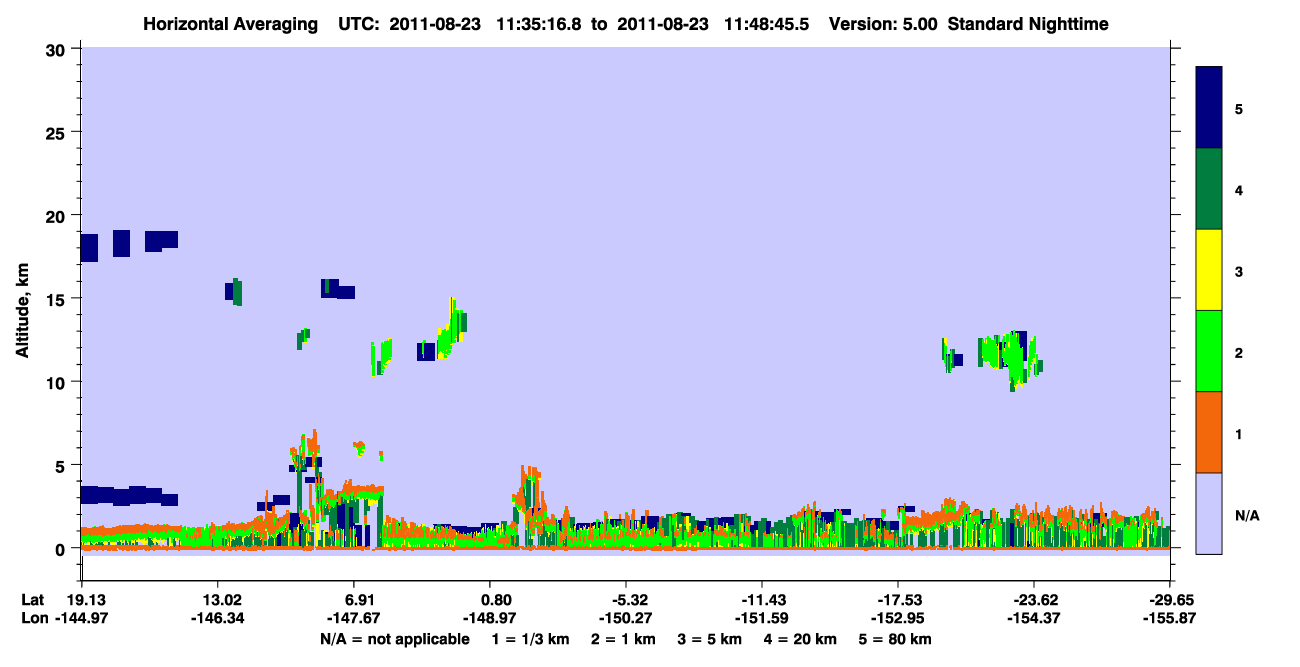Click longitude value '-155.87'
Screen dimensions: 1300x667
pos(1170,618)
